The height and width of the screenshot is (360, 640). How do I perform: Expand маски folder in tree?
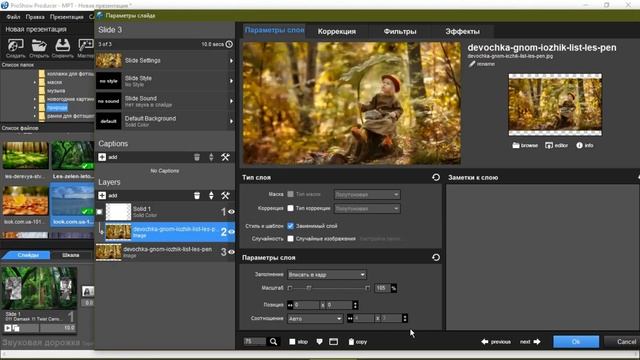(x=35, y=82)
